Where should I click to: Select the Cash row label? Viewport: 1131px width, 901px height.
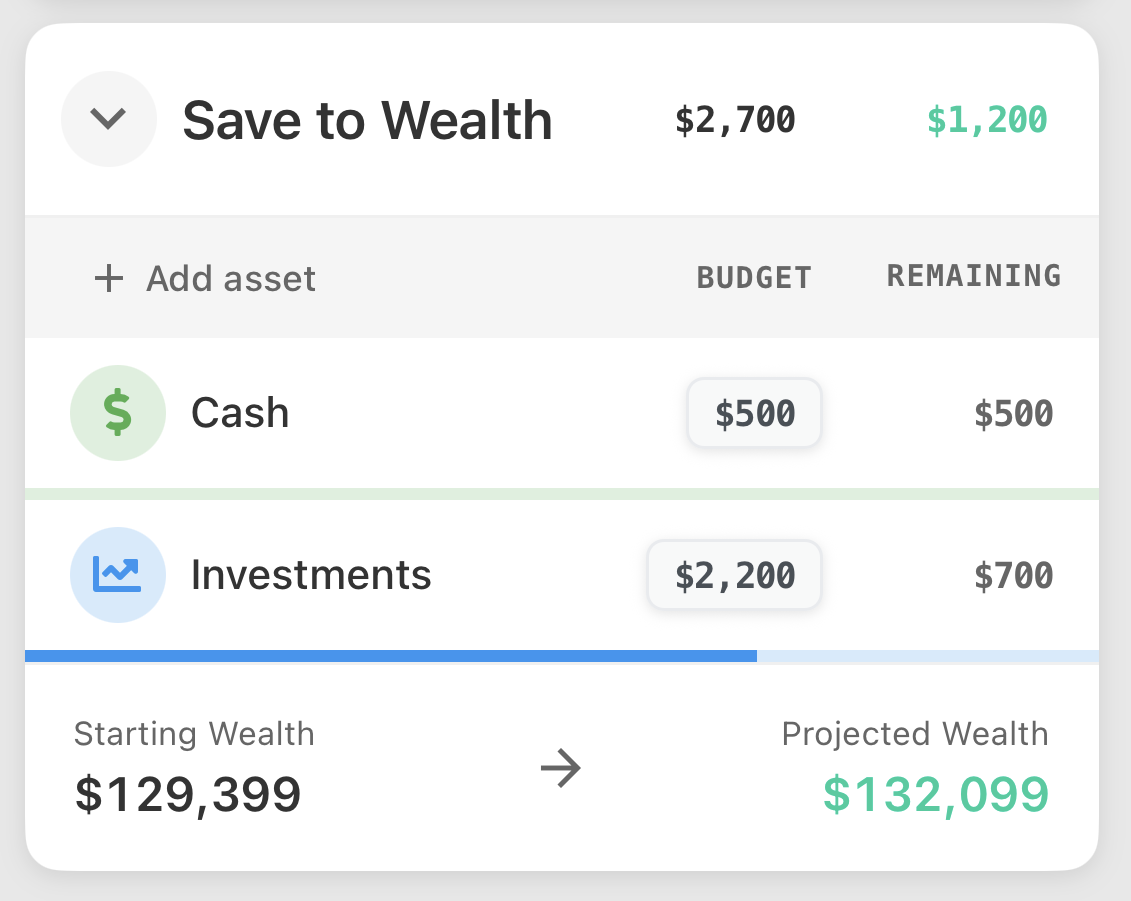tap(240, 413)
